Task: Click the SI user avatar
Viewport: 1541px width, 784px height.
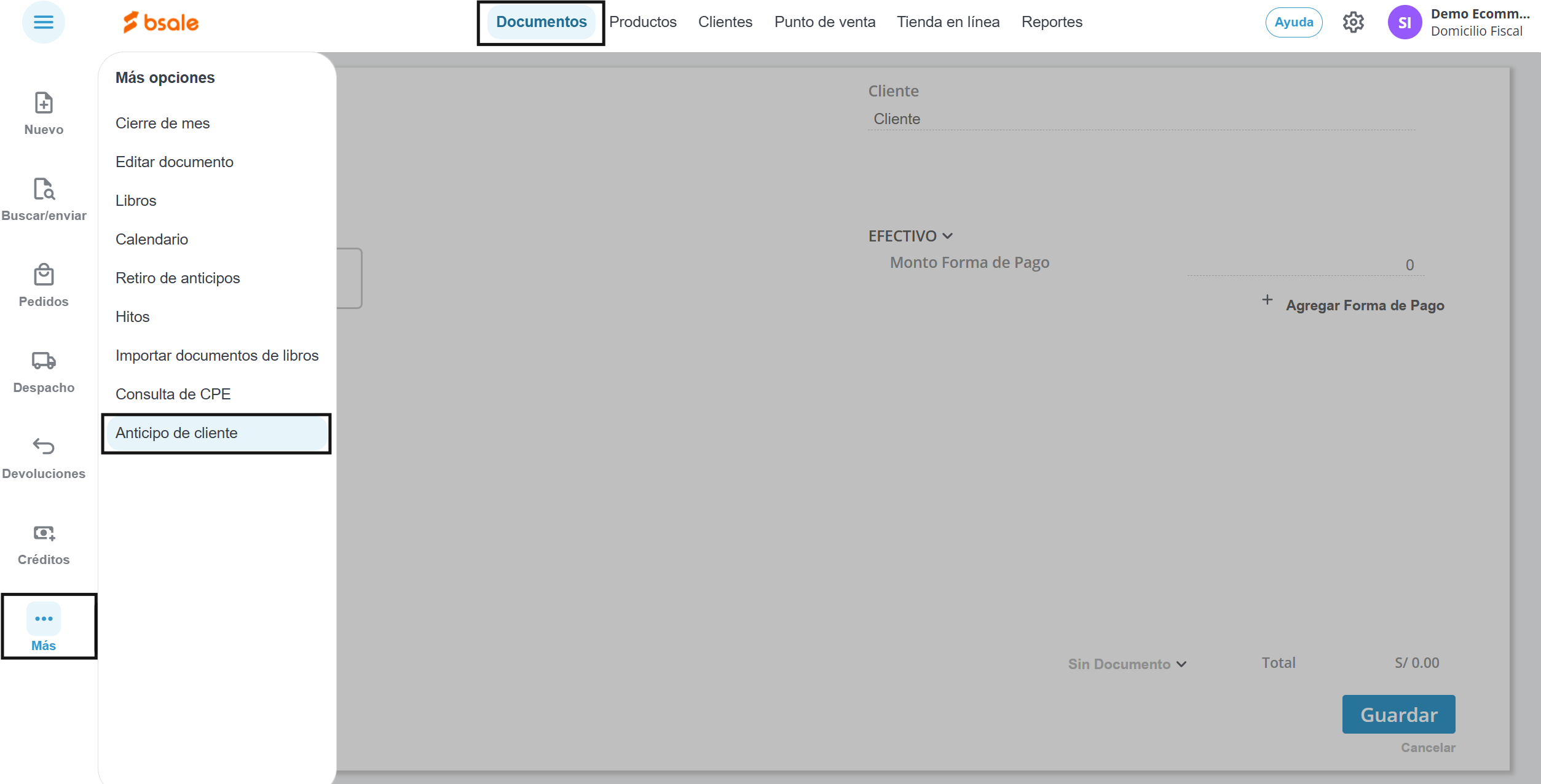Action: click(x=1405, y=23)
